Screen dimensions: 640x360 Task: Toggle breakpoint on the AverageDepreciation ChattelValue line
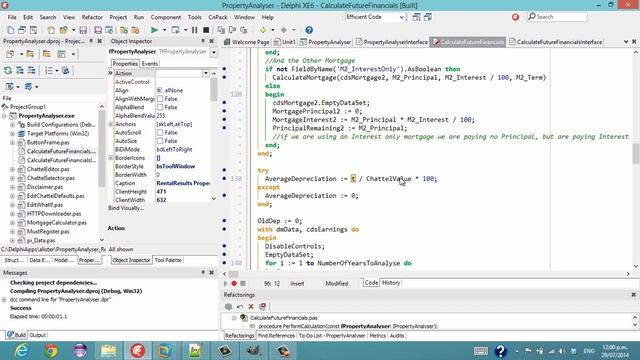224,178
